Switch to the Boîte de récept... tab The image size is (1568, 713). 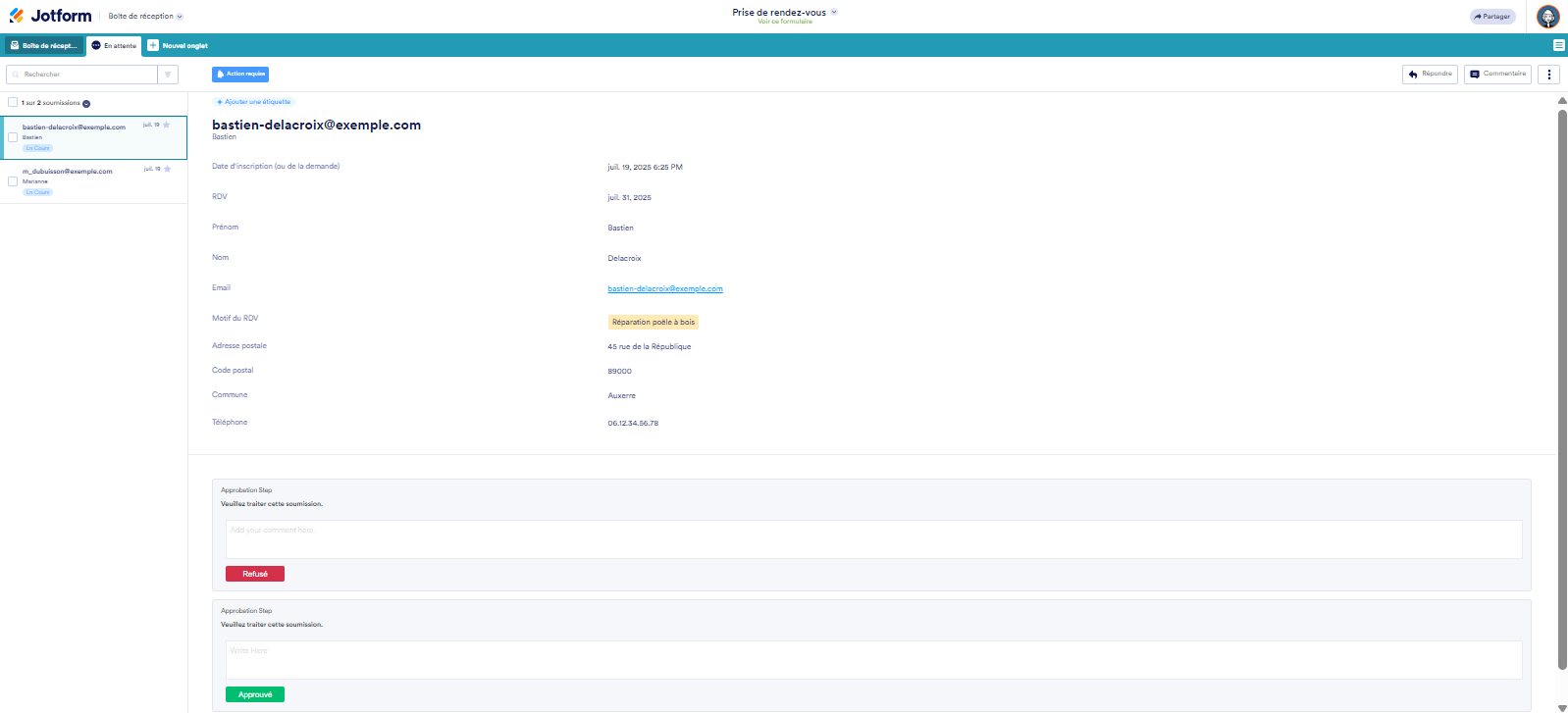[44, 45]
